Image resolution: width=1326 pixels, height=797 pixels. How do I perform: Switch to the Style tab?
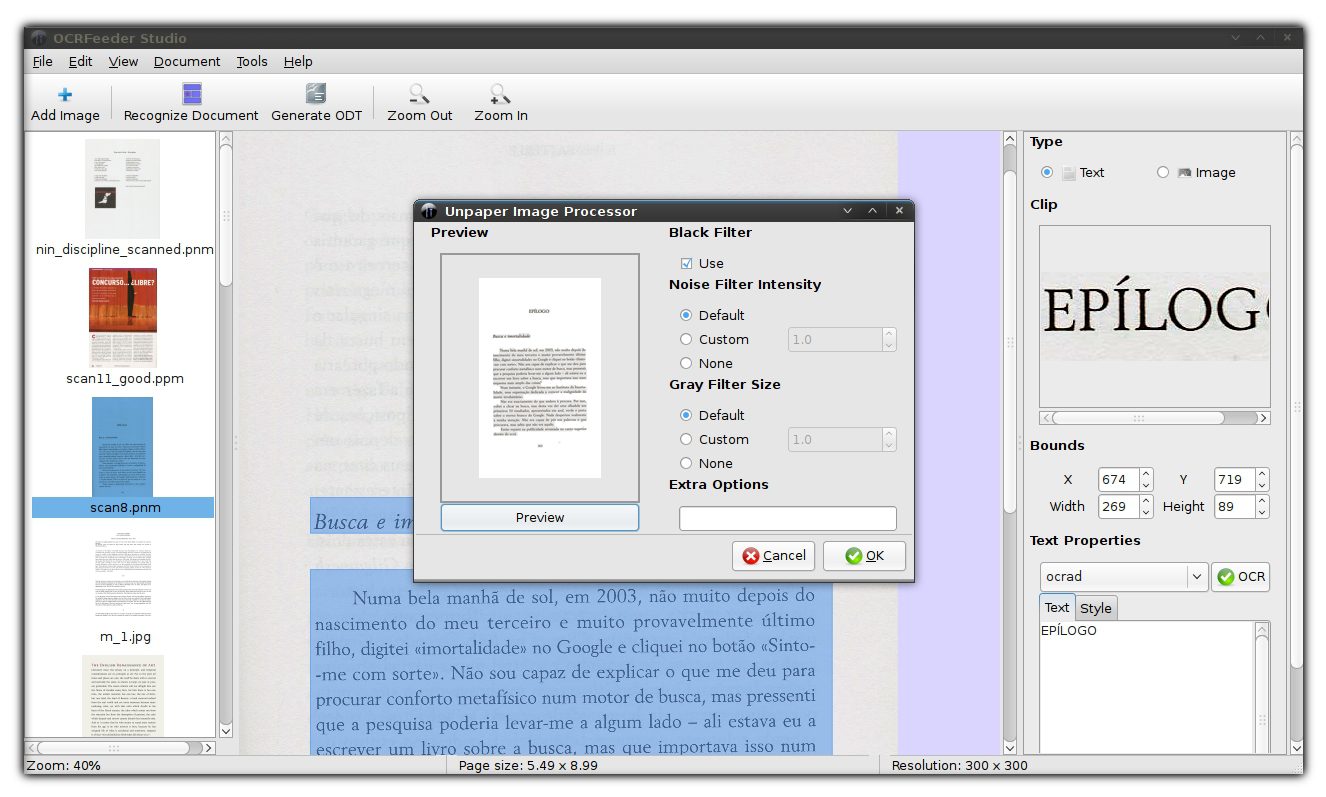1096,608
